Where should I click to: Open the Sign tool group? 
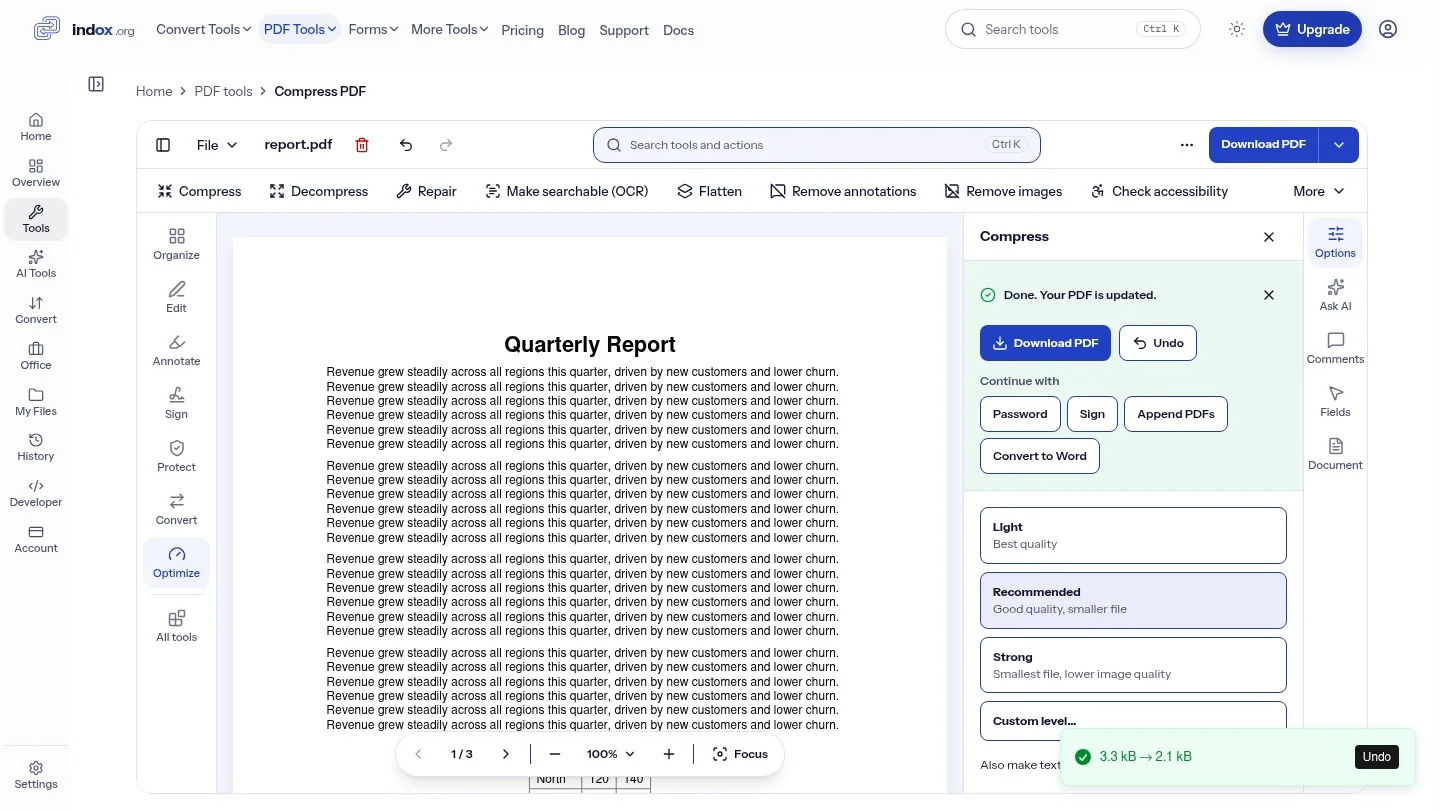(x=177, y=403)
